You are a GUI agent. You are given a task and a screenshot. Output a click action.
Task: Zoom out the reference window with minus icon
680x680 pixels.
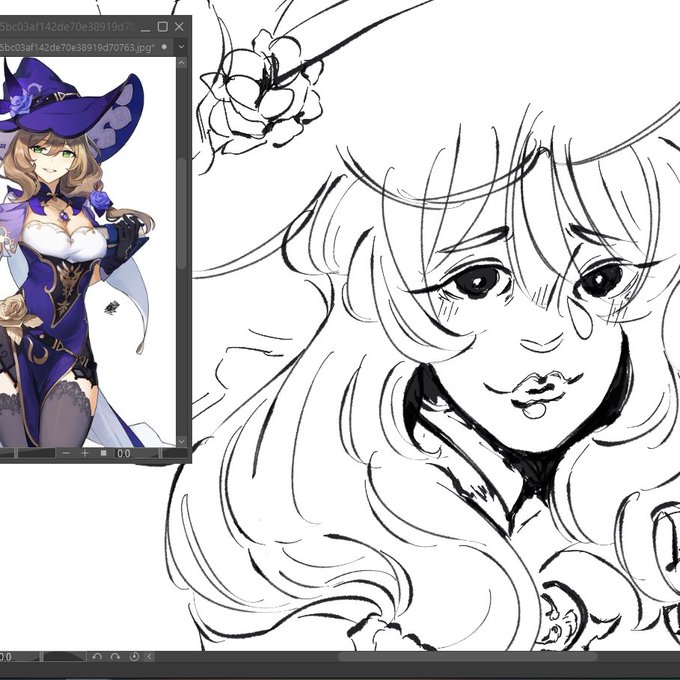(x=66, y=453)
